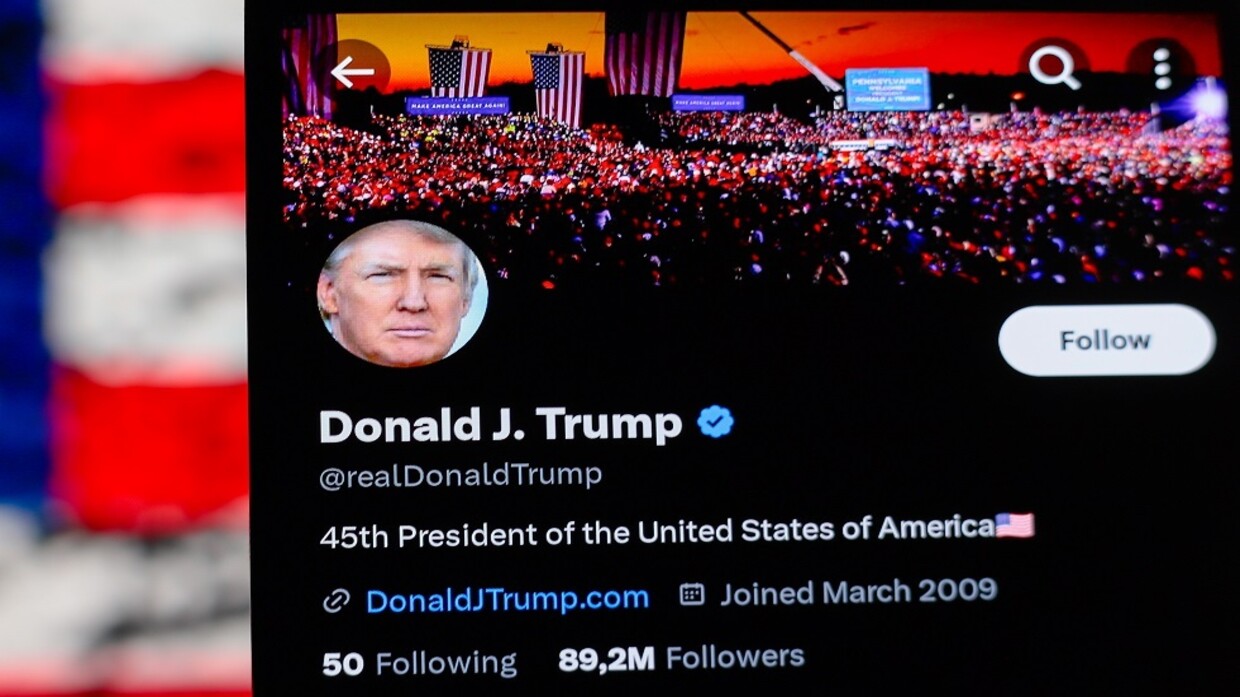View the 89,2M Followers list
Image resolution: width=1240 pixels, height=697 pixels.
[681, 658]
